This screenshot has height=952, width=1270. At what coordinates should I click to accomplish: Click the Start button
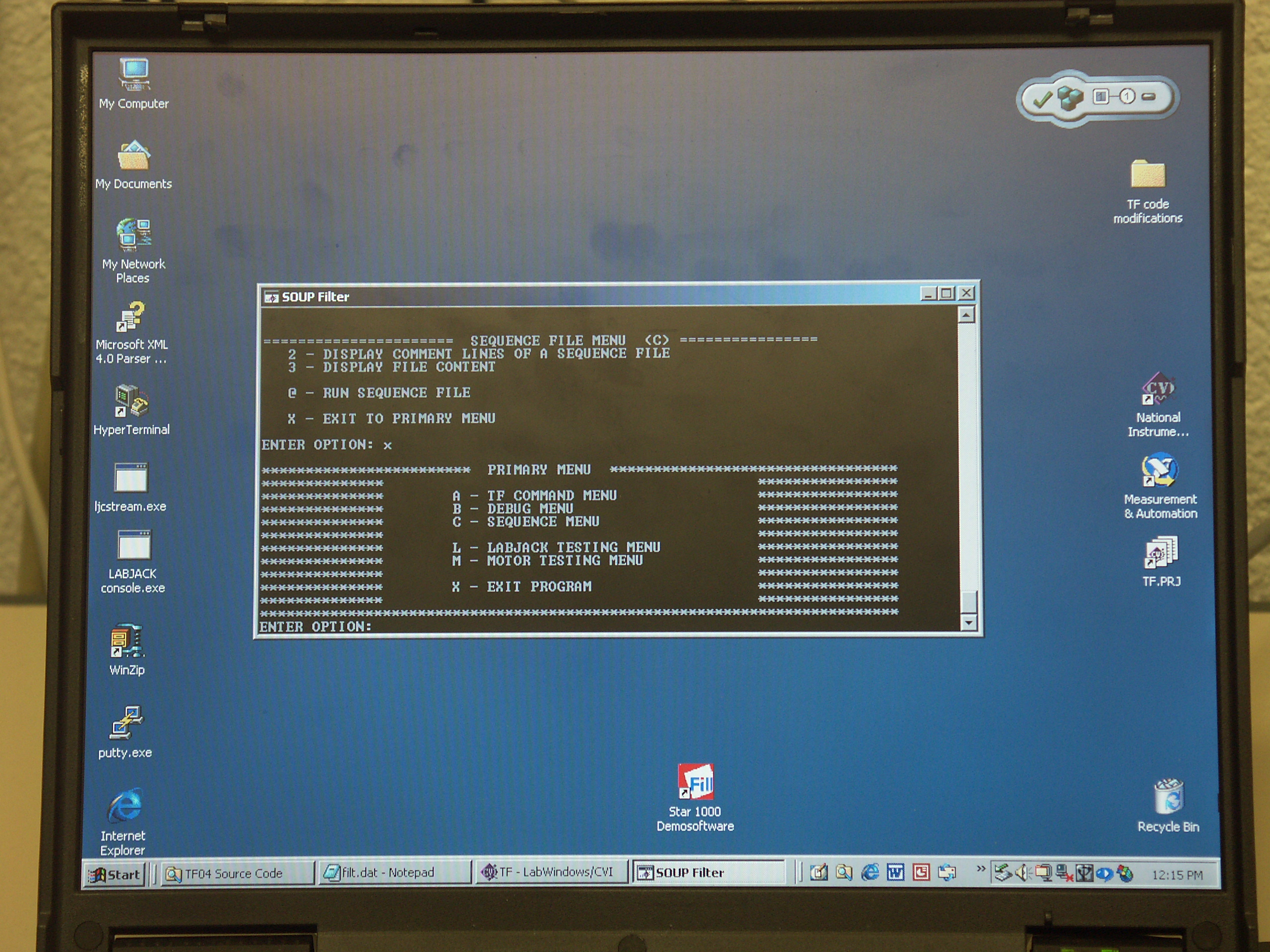[x=115, y=875]
